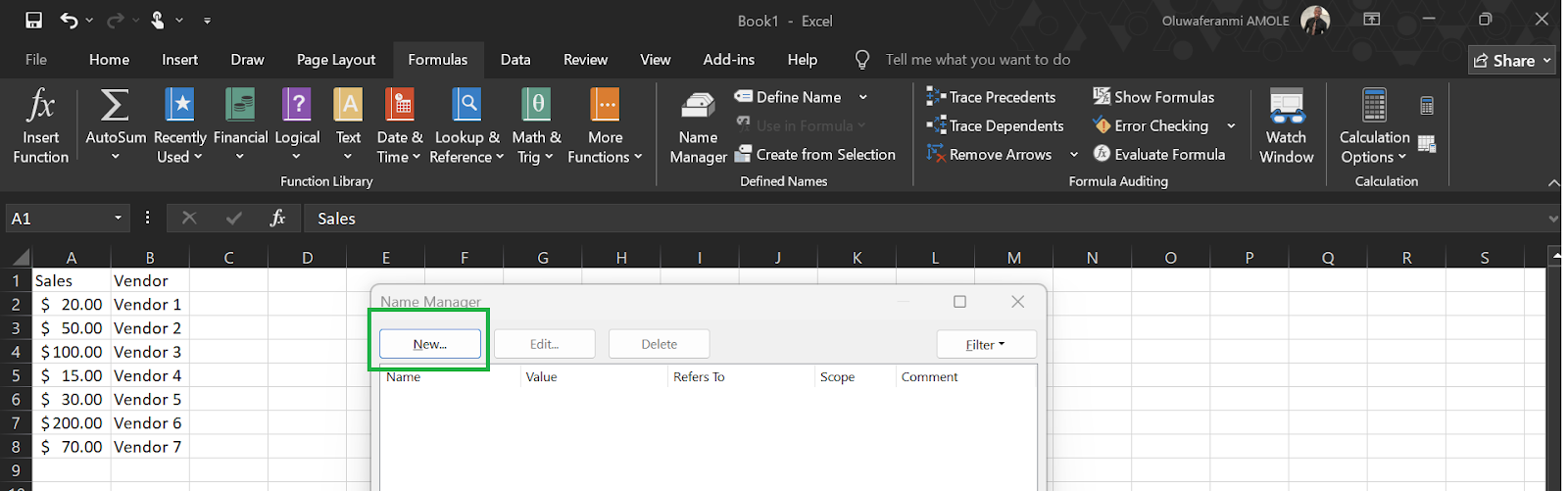Click formula bar Insert Function fx
The image size is (1568, 491).
pos(277,218)
